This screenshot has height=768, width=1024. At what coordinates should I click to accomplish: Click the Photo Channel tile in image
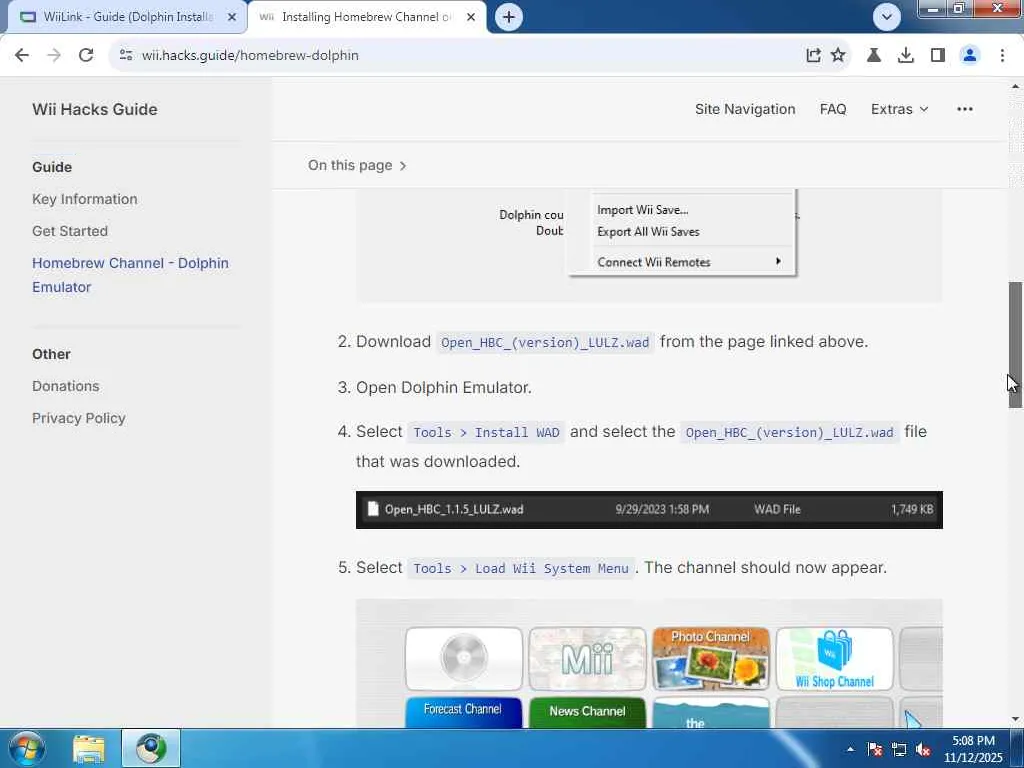(711, 659)
